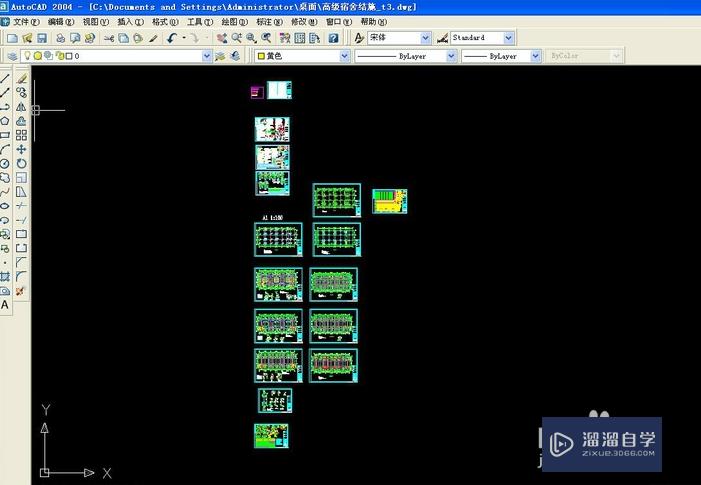Open the 修改 menu
The width and height of the screenshot is (701, 485).
click(x=304, y=21)
